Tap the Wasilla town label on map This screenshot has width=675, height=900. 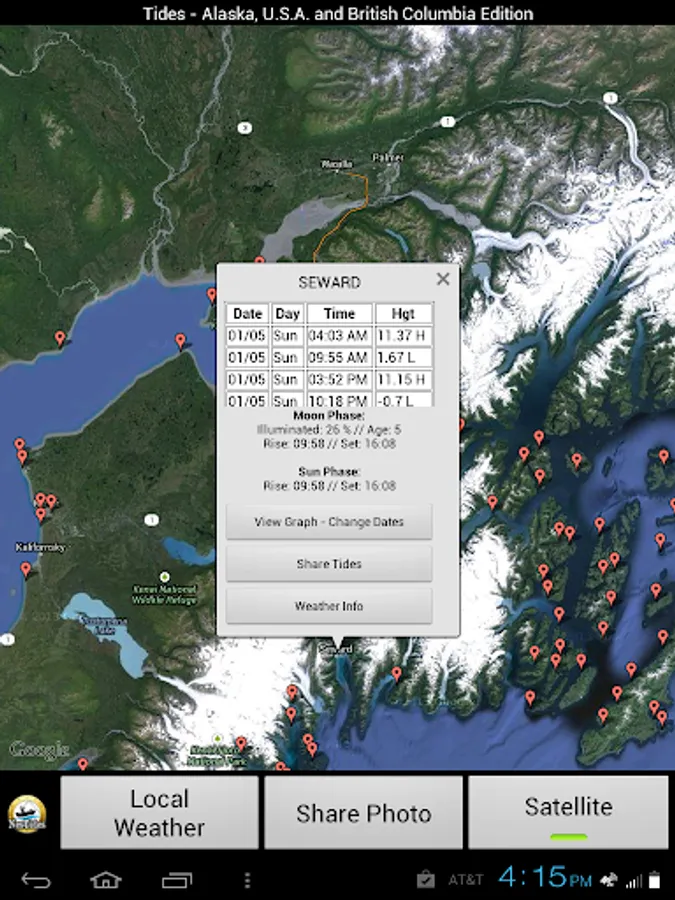tap(337, 165)
